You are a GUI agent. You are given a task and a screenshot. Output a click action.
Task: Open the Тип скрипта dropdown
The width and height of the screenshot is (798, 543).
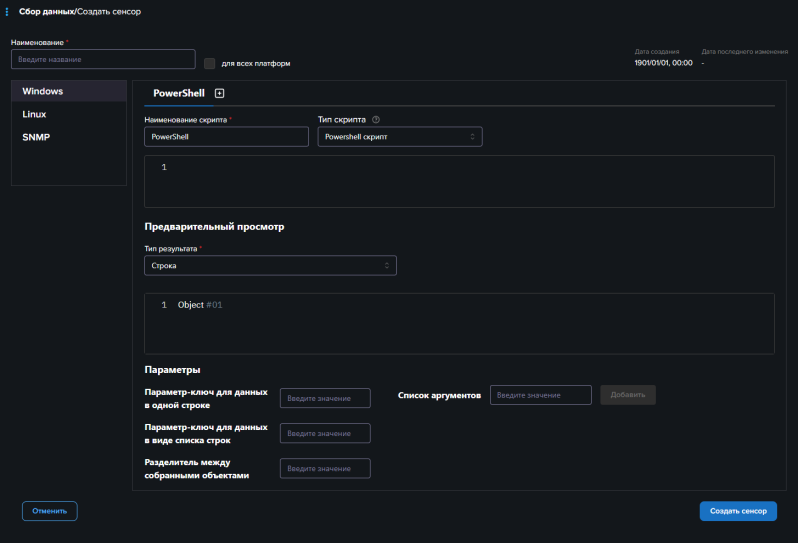pyautogui.click(x=400, y=137)
